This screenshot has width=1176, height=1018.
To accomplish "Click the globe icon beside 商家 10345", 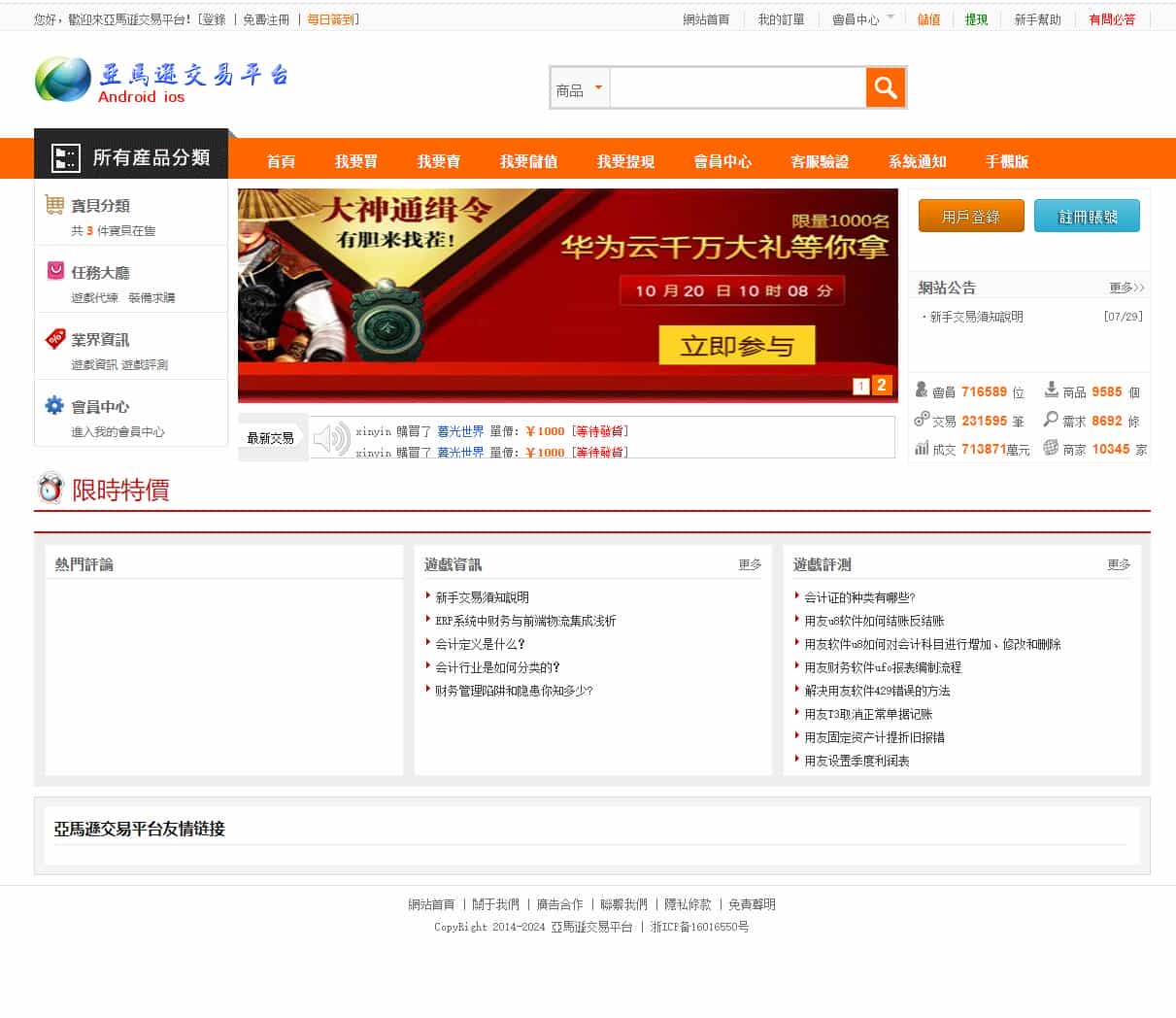I will (x=1051, y=447).
